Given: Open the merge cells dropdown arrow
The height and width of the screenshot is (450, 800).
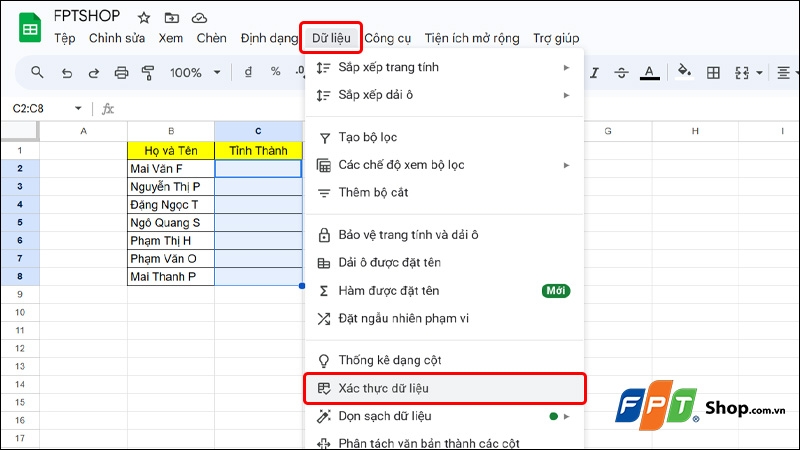Looking at the screenshot, I should click(x=759, y=73).
